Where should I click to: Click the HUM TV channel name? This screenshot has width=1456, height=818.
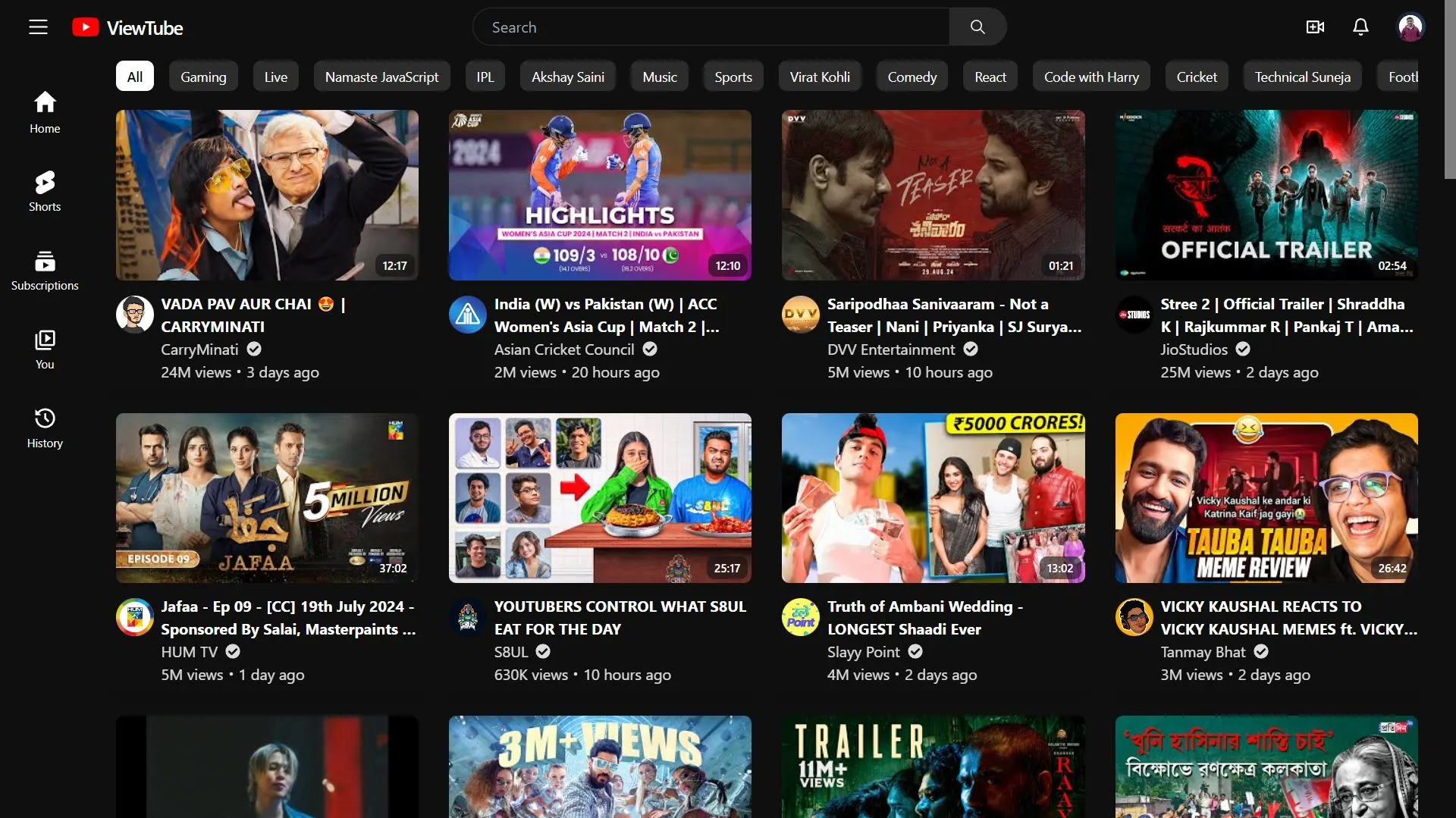[190, 652]
